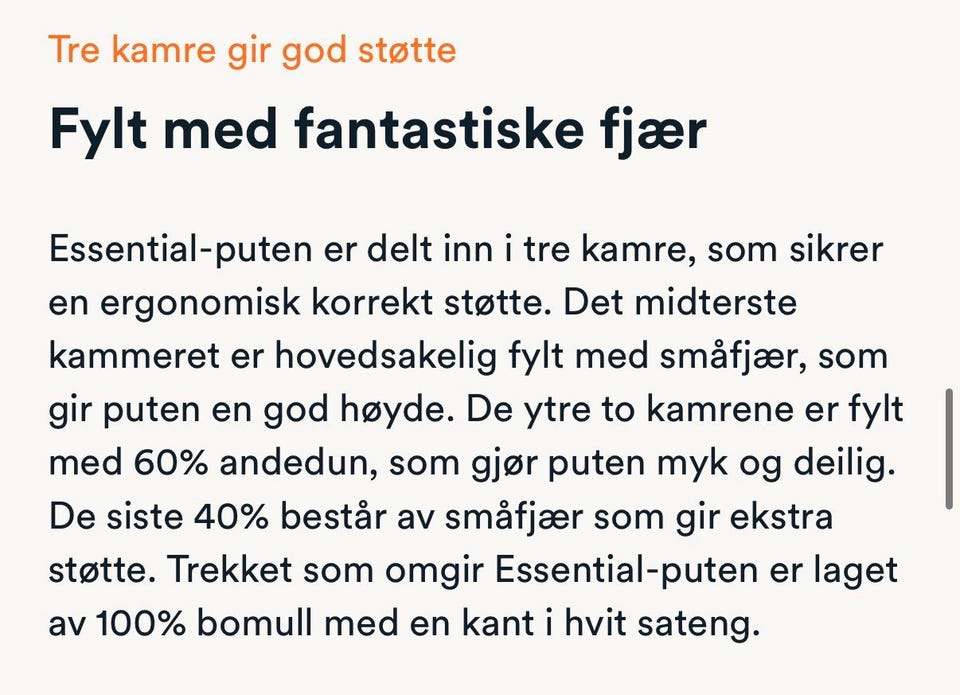Click the '60%' figure in the text
960x695 pixels.
(x=171, y=463)
